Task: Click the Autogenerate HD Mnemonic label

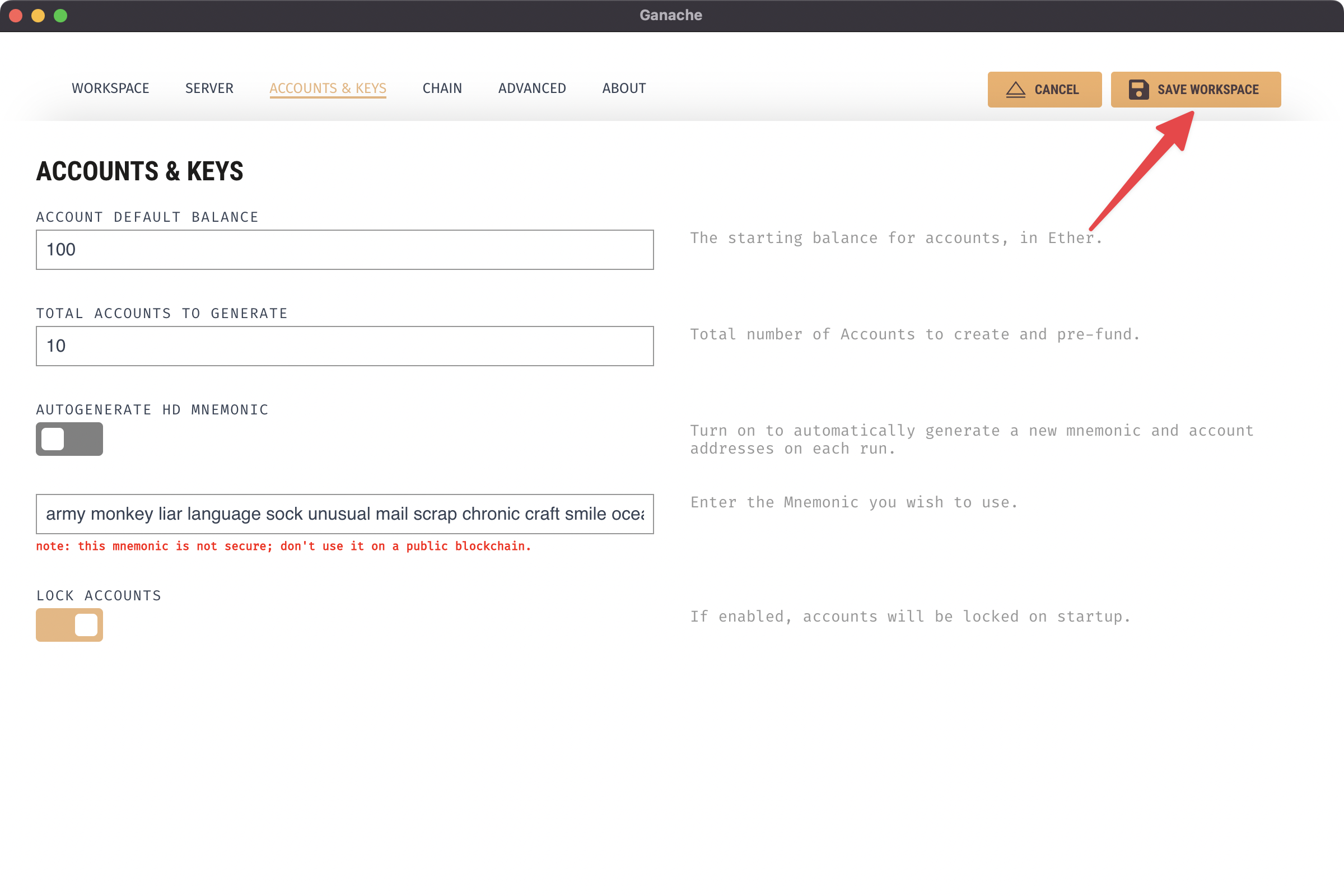Action: click(152, 409)
